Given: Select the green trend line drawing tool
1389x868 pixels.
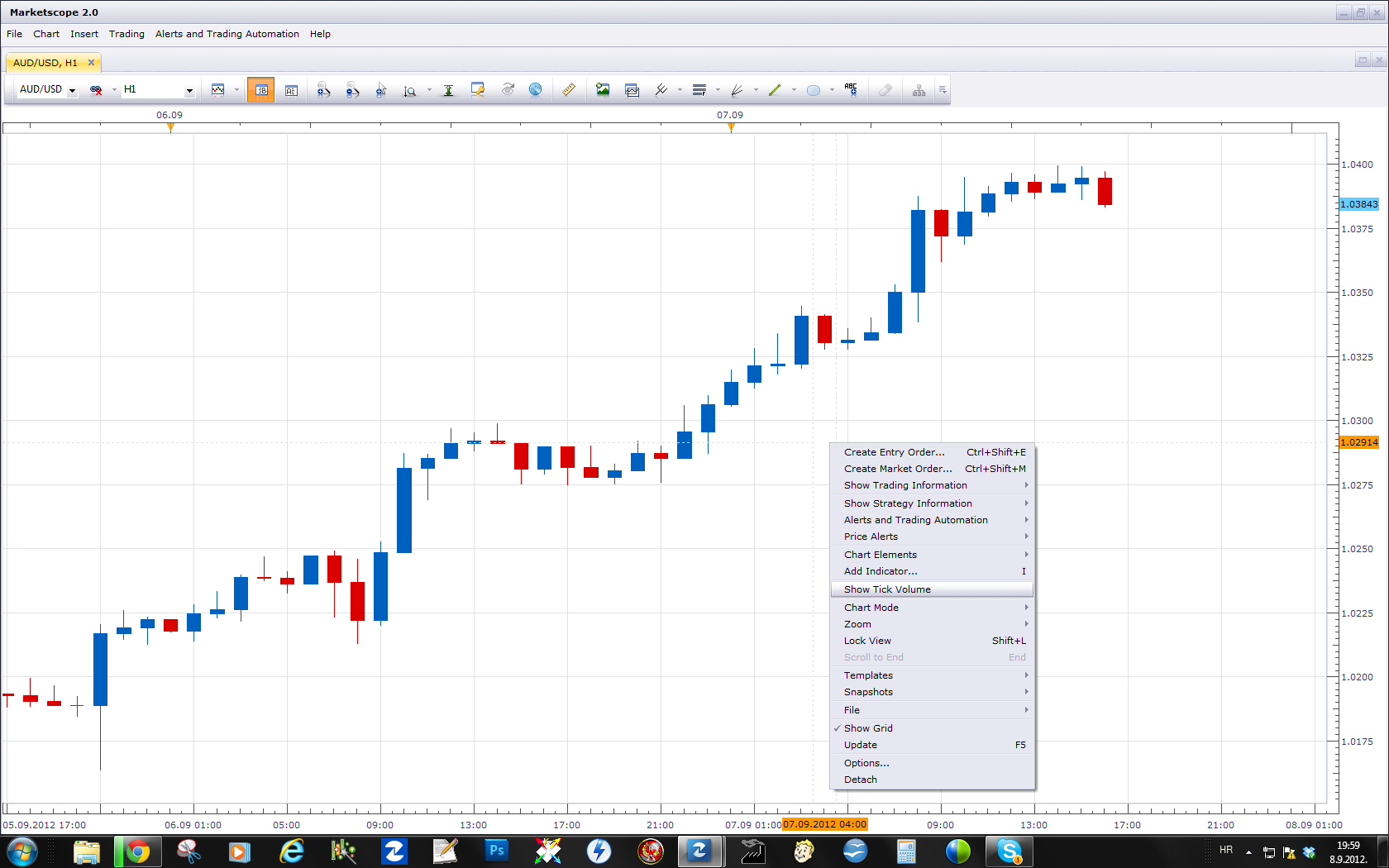Looking at the screenshot, I should point(775,90).
